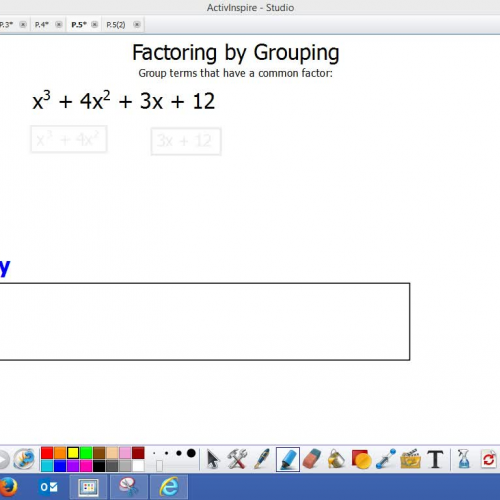Pick the peach color swatch
This screenshot has height=500, width=500.
[x=112, y=453]
